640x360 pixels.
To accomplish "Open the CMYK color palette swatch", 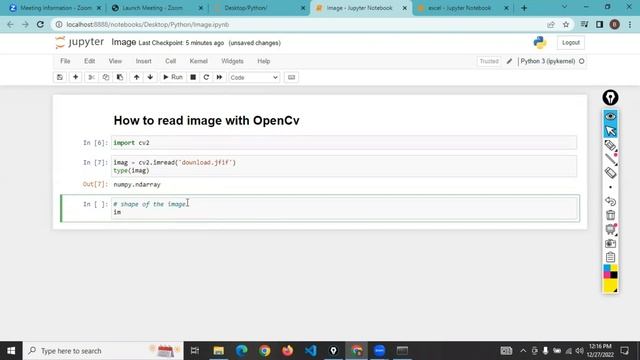I will click(610, 271).
